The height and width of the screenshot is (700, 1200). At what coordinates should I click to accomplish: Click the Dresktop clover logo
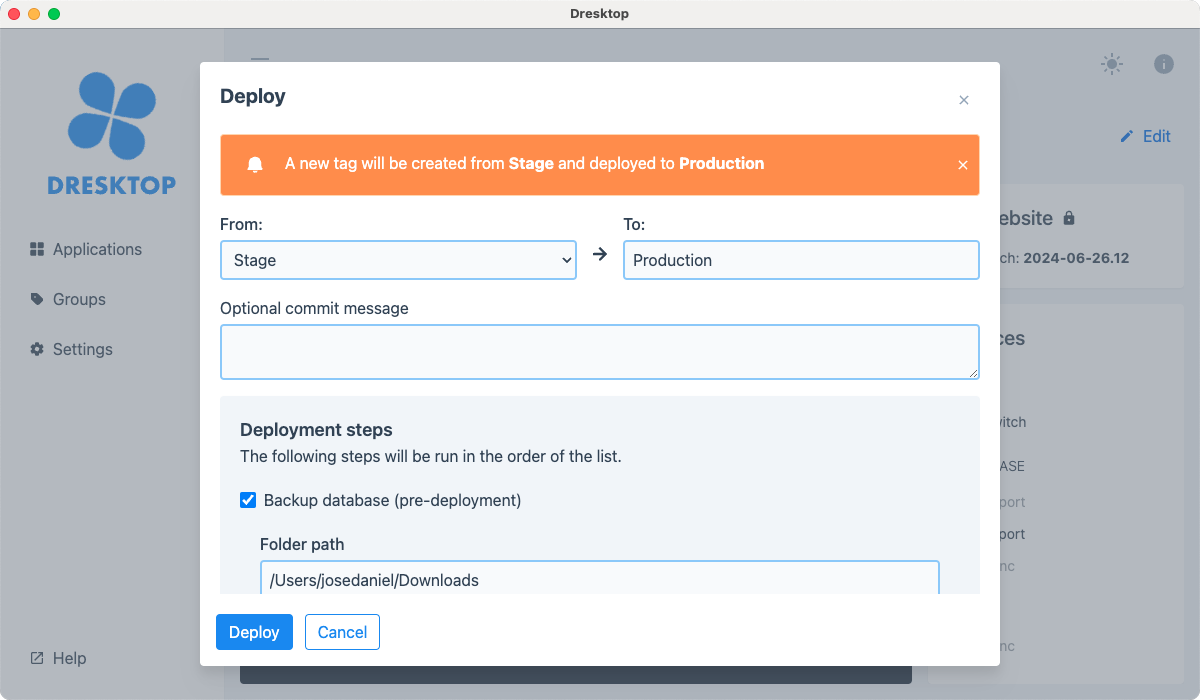click(111, 118)
